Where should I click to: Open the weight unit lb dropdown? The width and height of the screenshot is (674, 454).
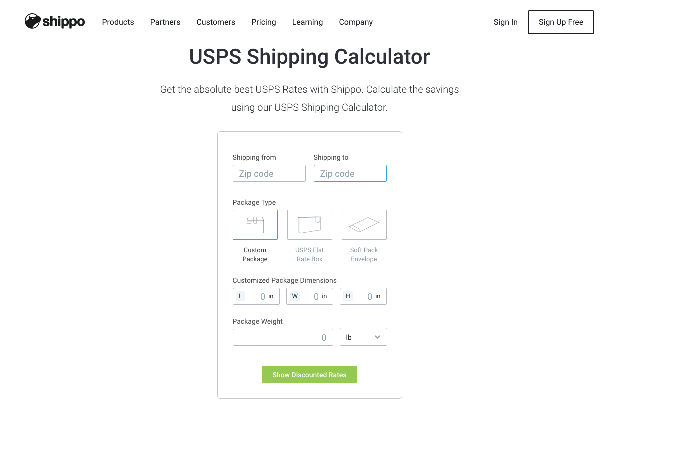point(363,338)
